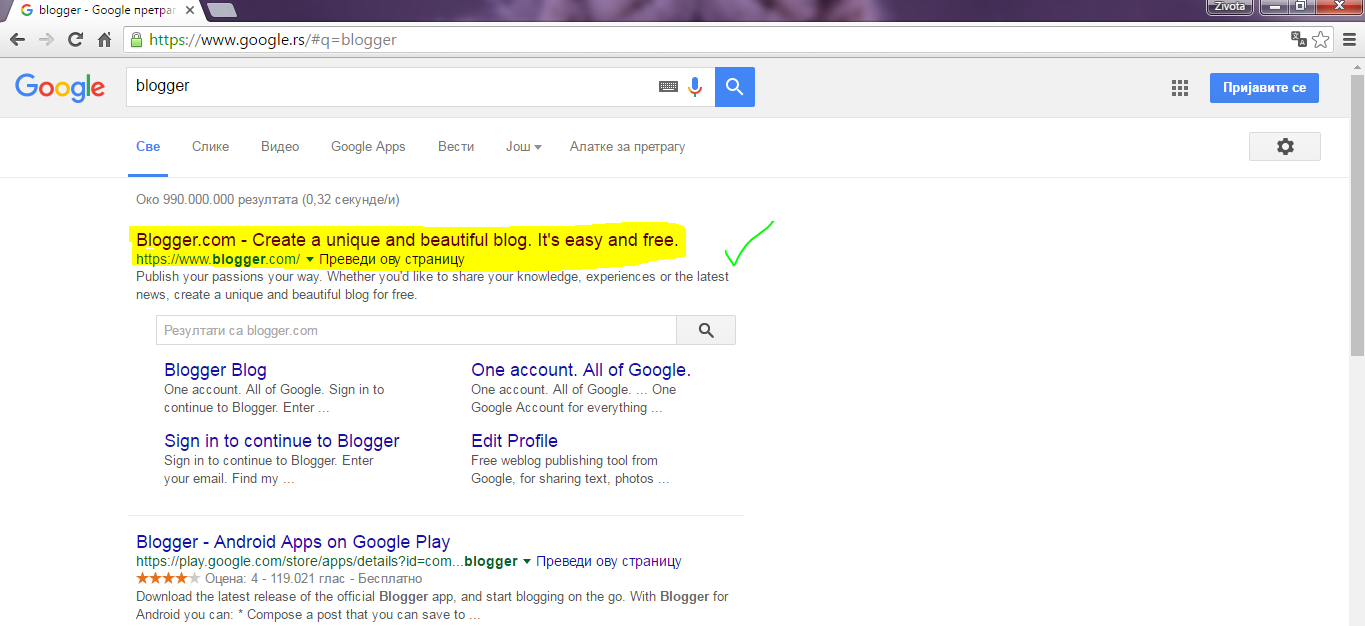Click Преведи ову страницу for the blogger.com result

point(392,259)
